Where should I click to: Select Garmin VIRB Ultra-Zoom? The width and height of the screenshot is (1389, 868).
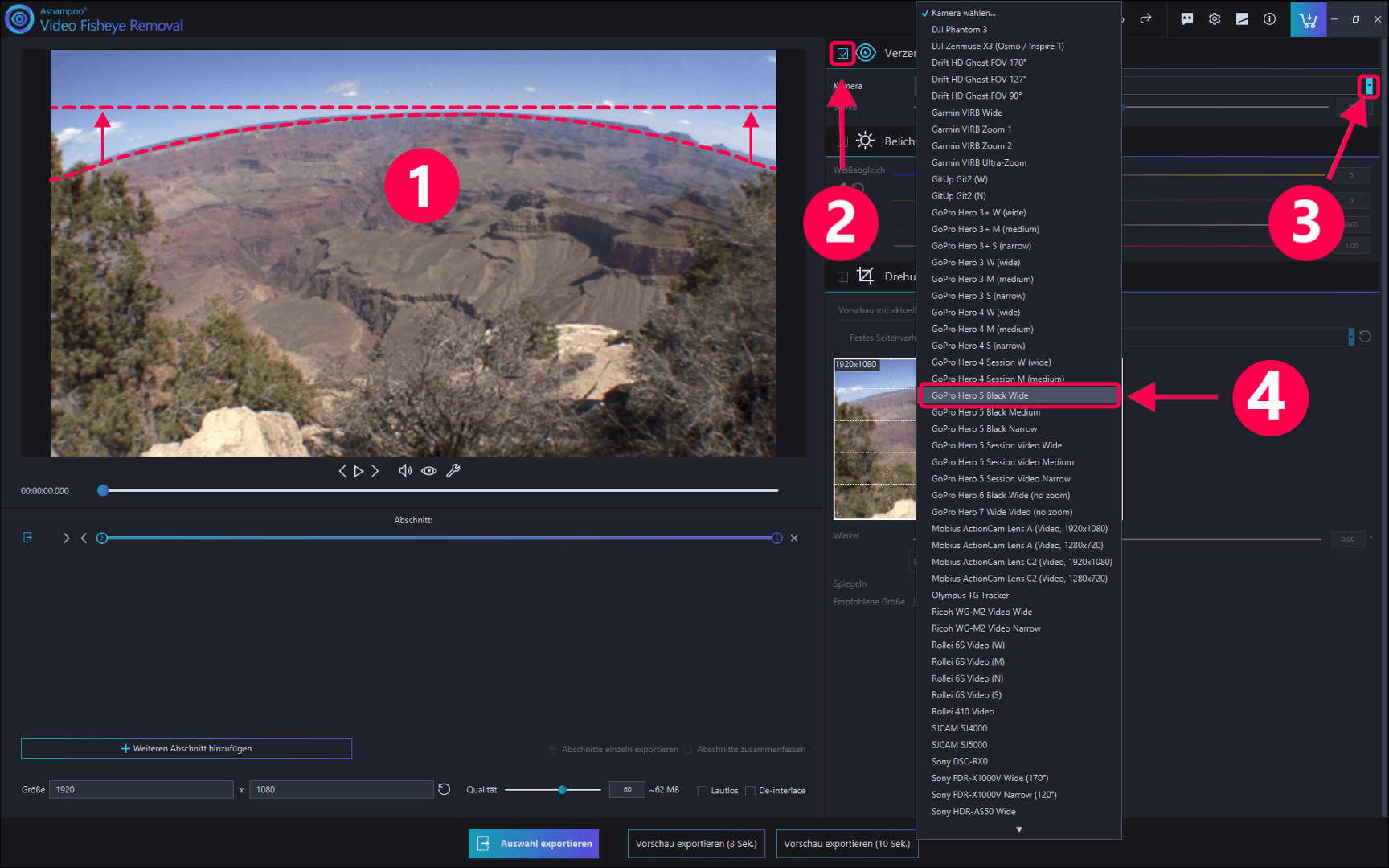point(1019,162)
